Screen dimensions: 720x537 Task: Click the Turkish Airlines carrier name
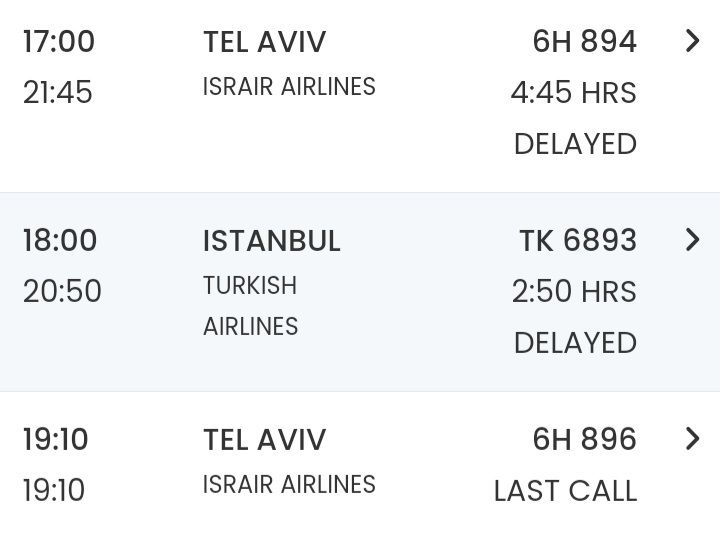[x=250, y=306]
